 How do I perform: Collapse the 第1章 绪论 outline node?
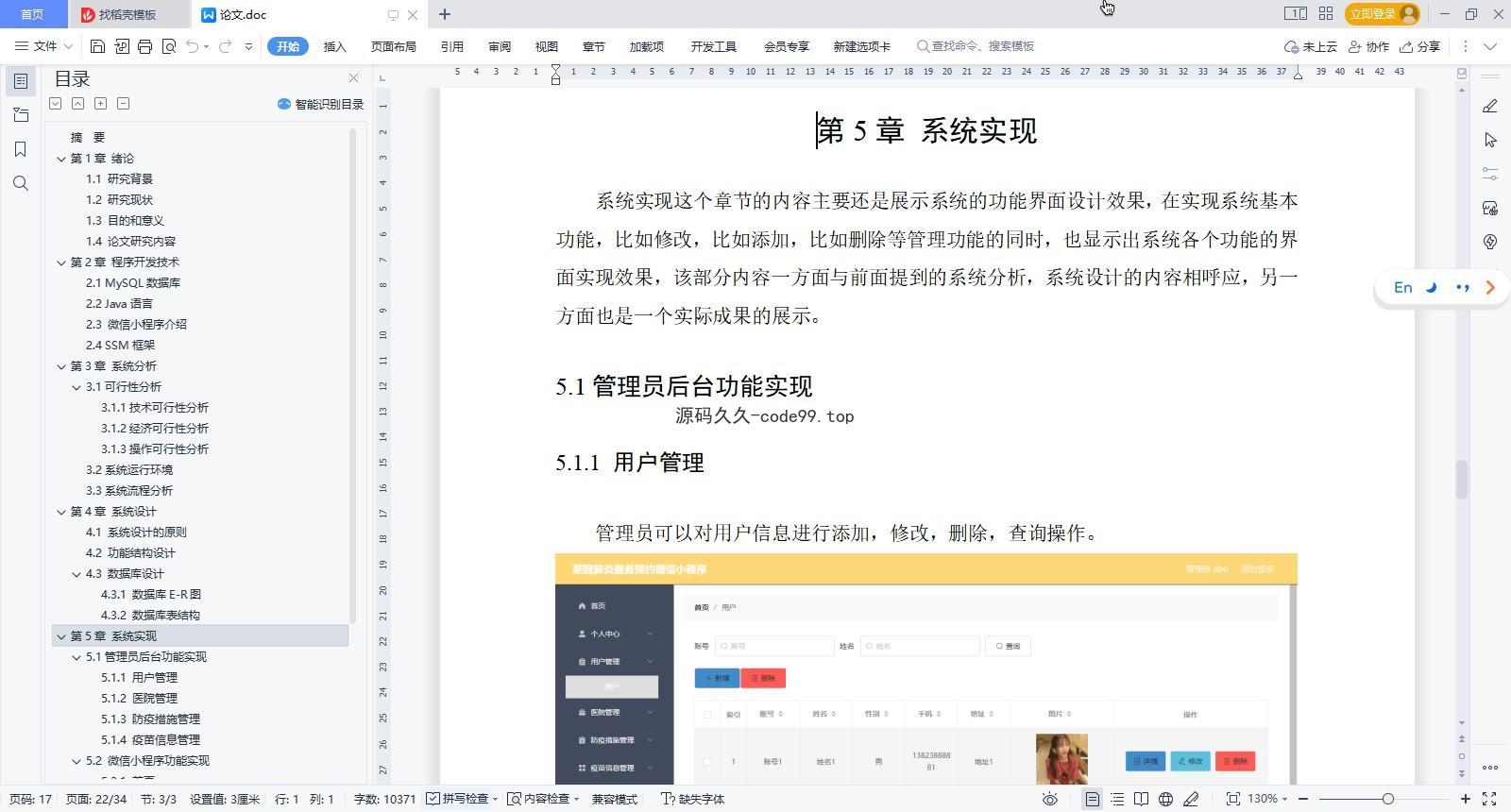pos(61,159)
